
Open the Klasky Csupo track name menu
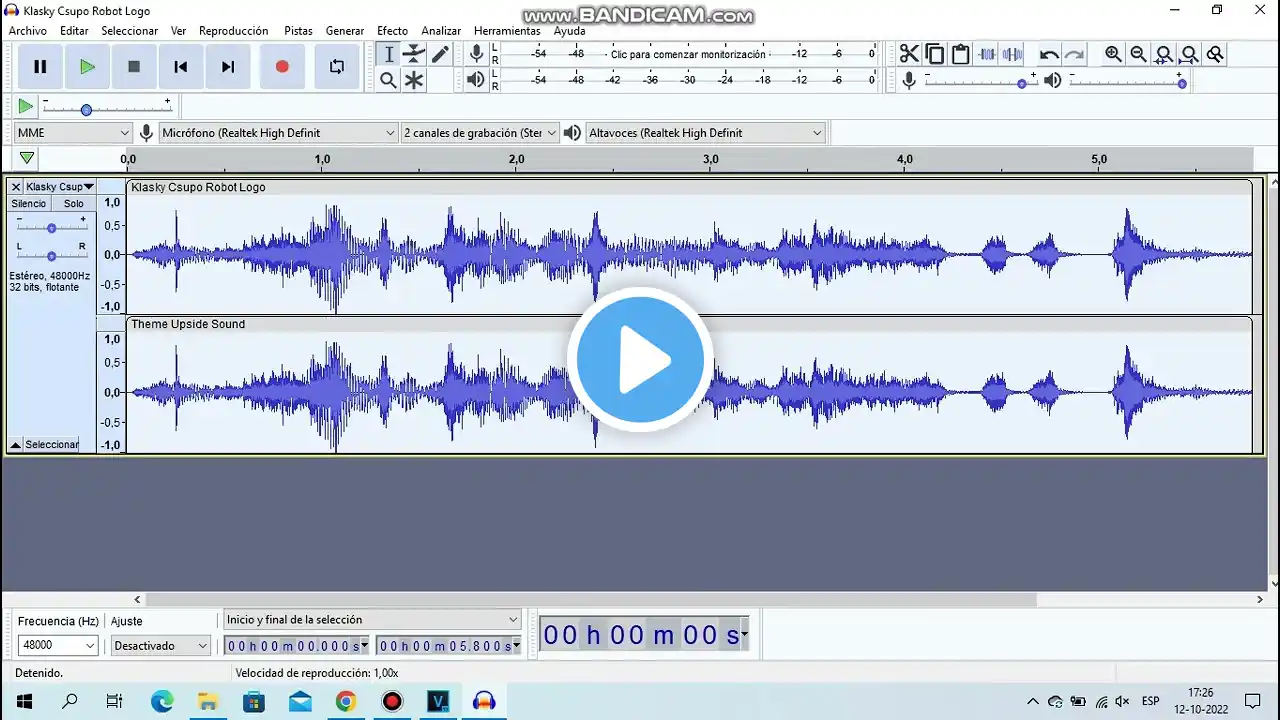pyautogui.click(x=59, y=187)
